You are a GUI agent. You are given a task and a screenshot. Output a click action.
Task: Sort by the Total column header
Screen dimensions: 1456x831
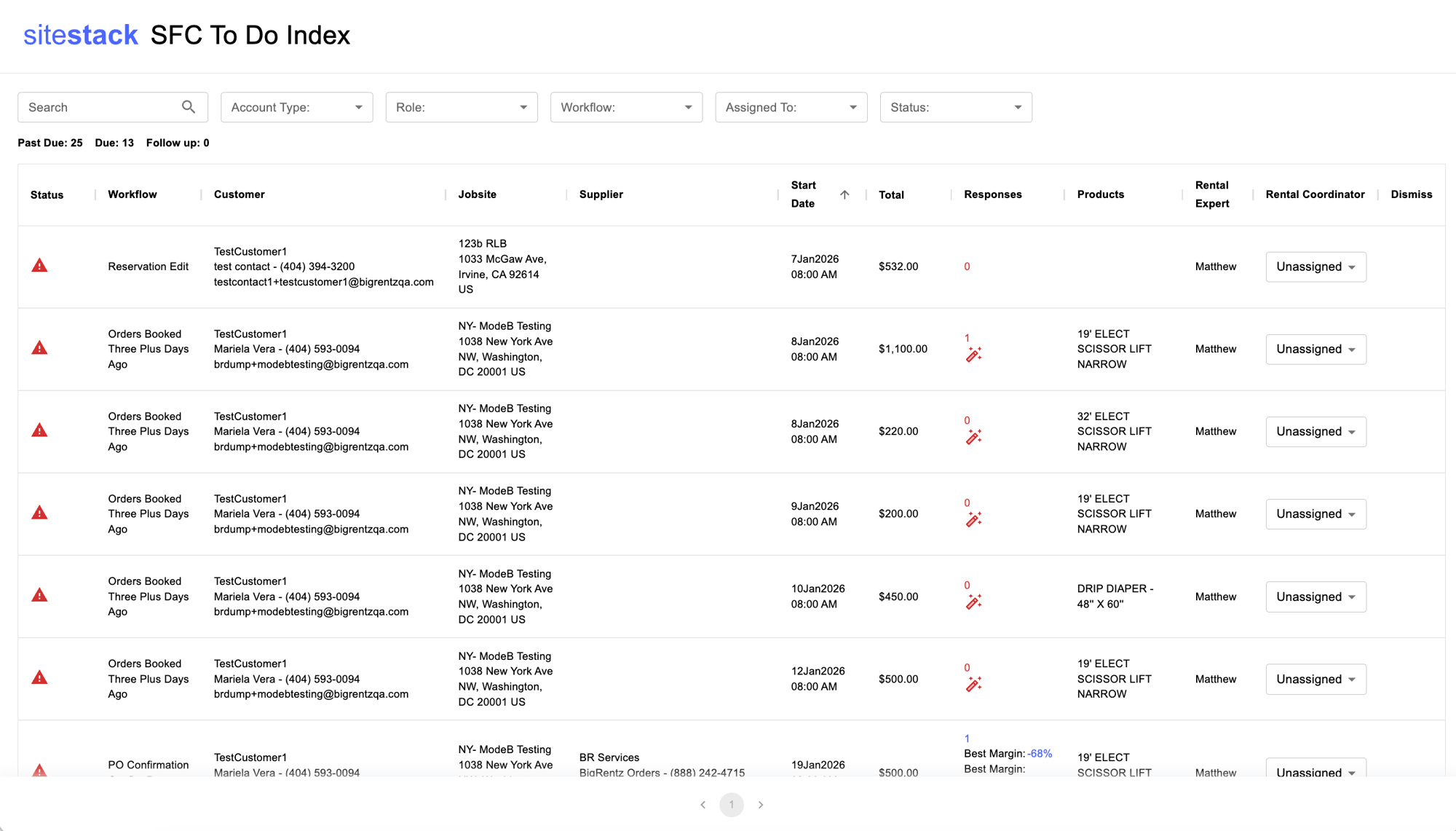tap(891, 194)
